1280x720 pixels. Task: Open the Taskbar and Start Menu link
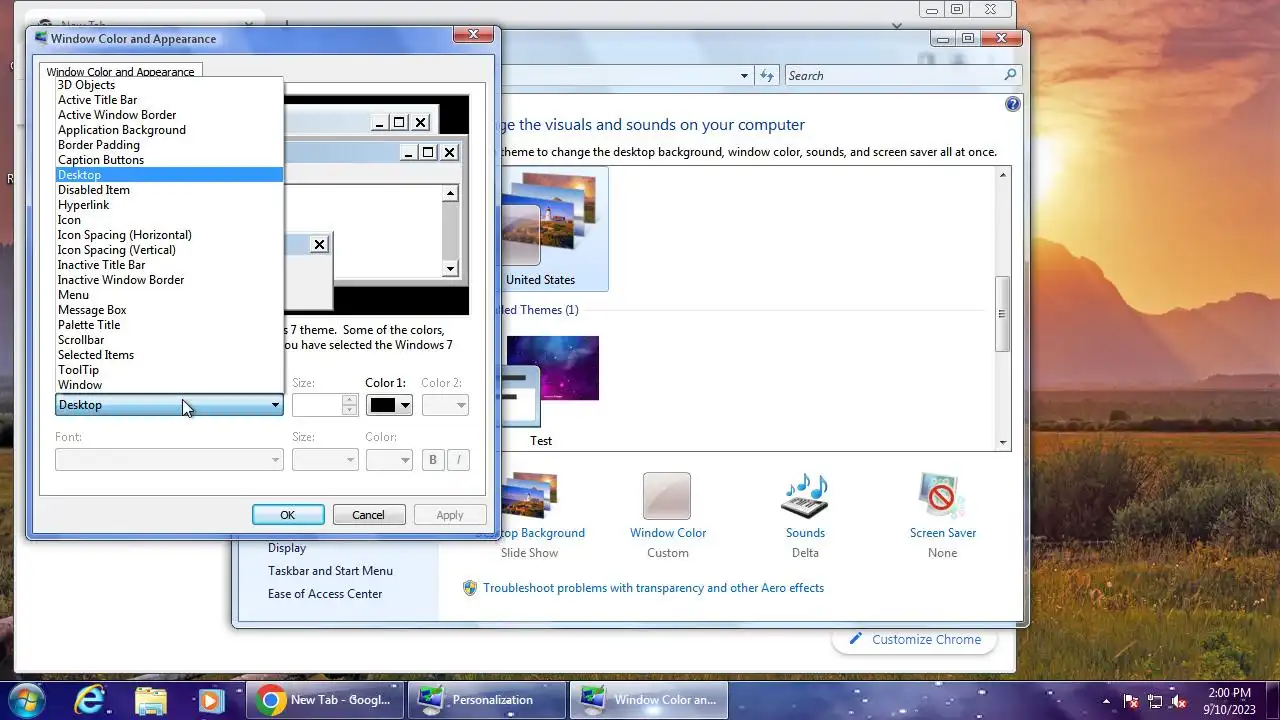pos(330,571)
